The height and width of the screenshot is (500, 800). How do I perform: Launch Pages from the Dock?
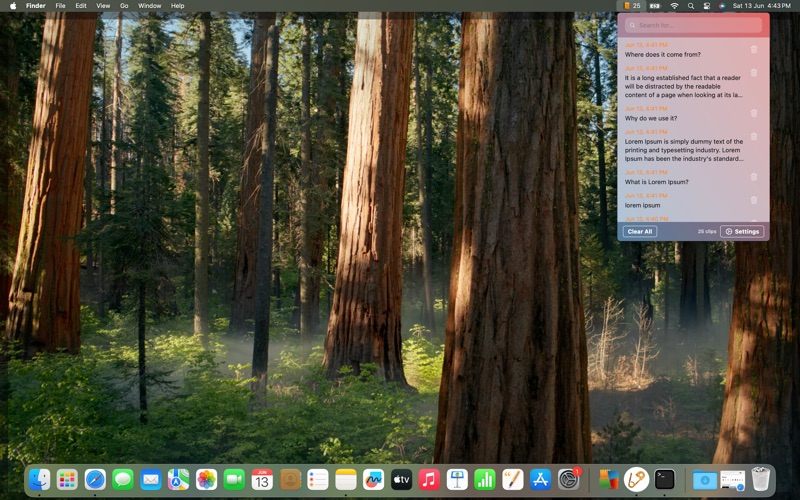(x=512, y=480)
